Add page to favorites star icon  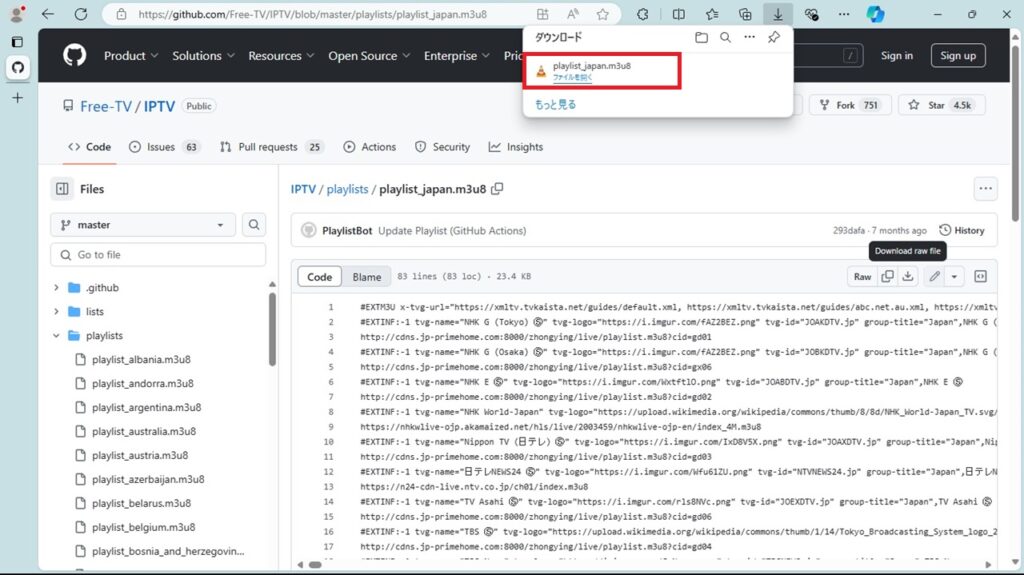(602, 14)
